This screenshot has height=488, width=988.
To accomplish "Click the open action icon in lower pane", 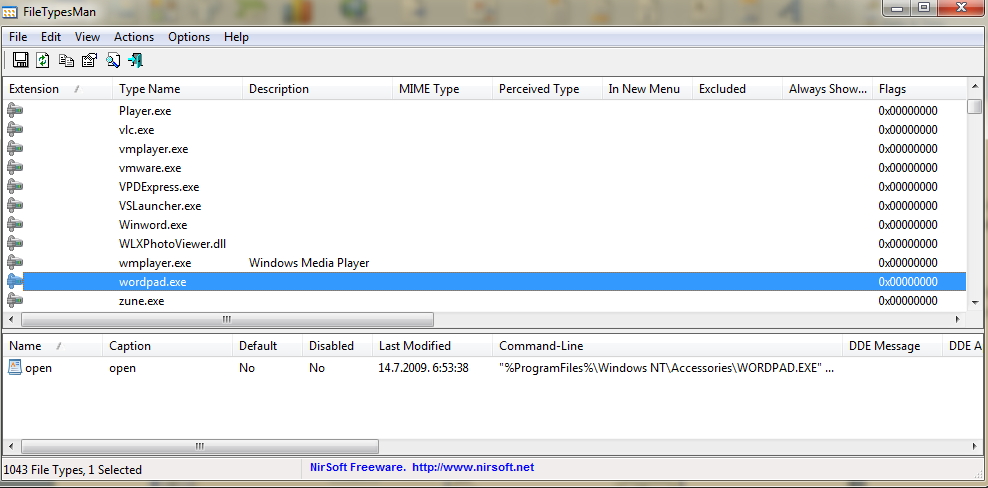I will pyautogui.click(x=15, y=367).
